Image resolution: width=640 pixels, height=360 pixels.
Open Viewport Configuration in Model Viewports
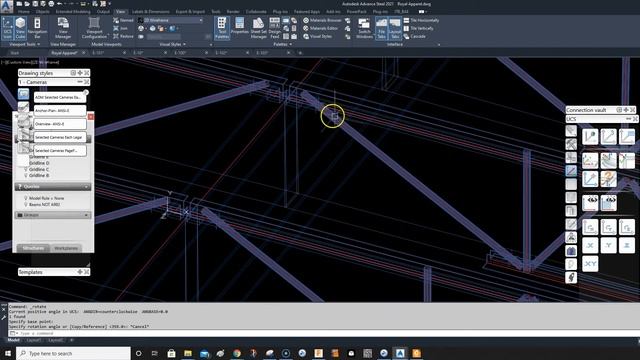(94, 28)
